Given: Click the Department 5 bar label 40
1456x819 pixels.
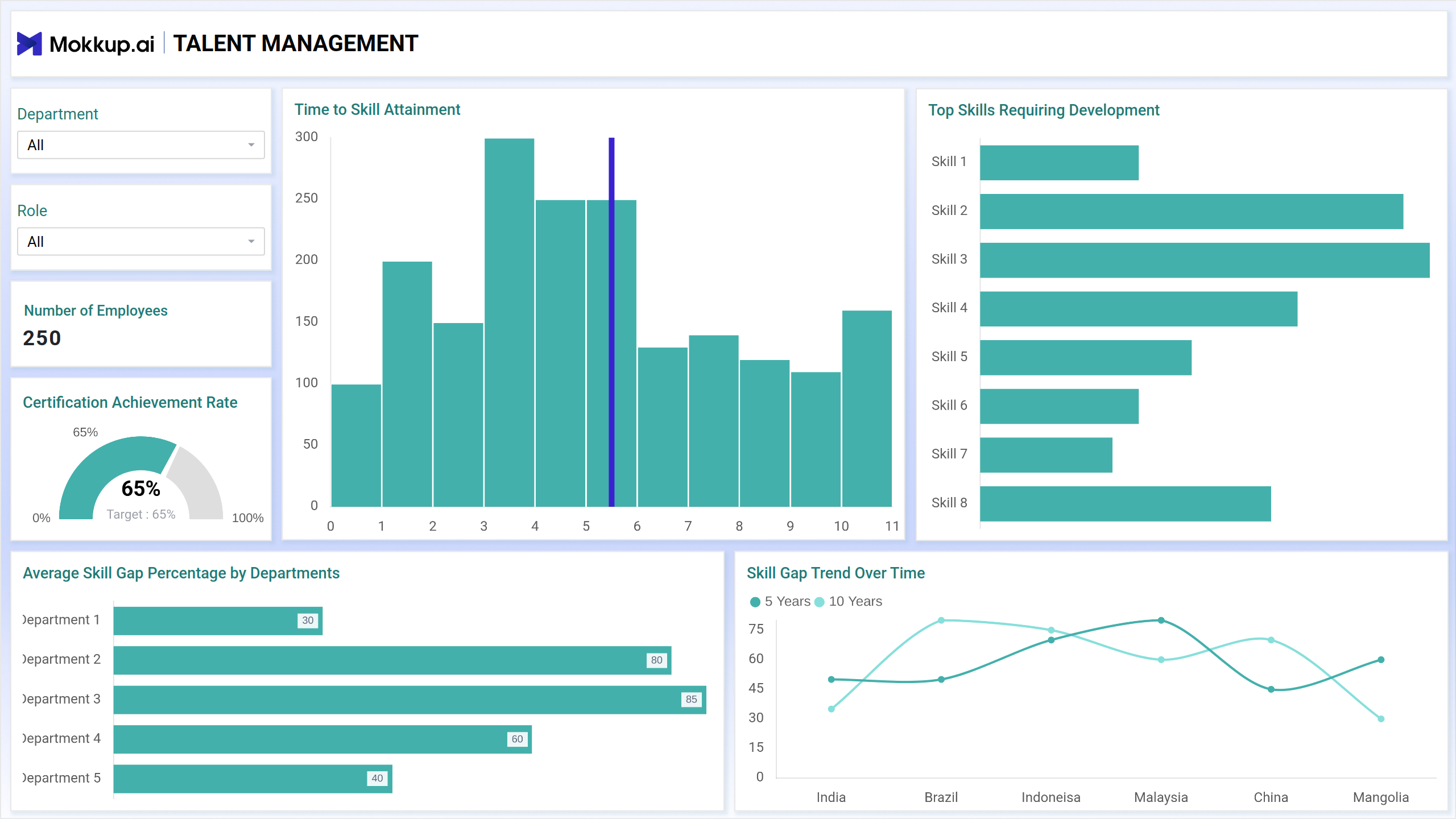Looking at the screenshot, I should [x=377, y=779].
